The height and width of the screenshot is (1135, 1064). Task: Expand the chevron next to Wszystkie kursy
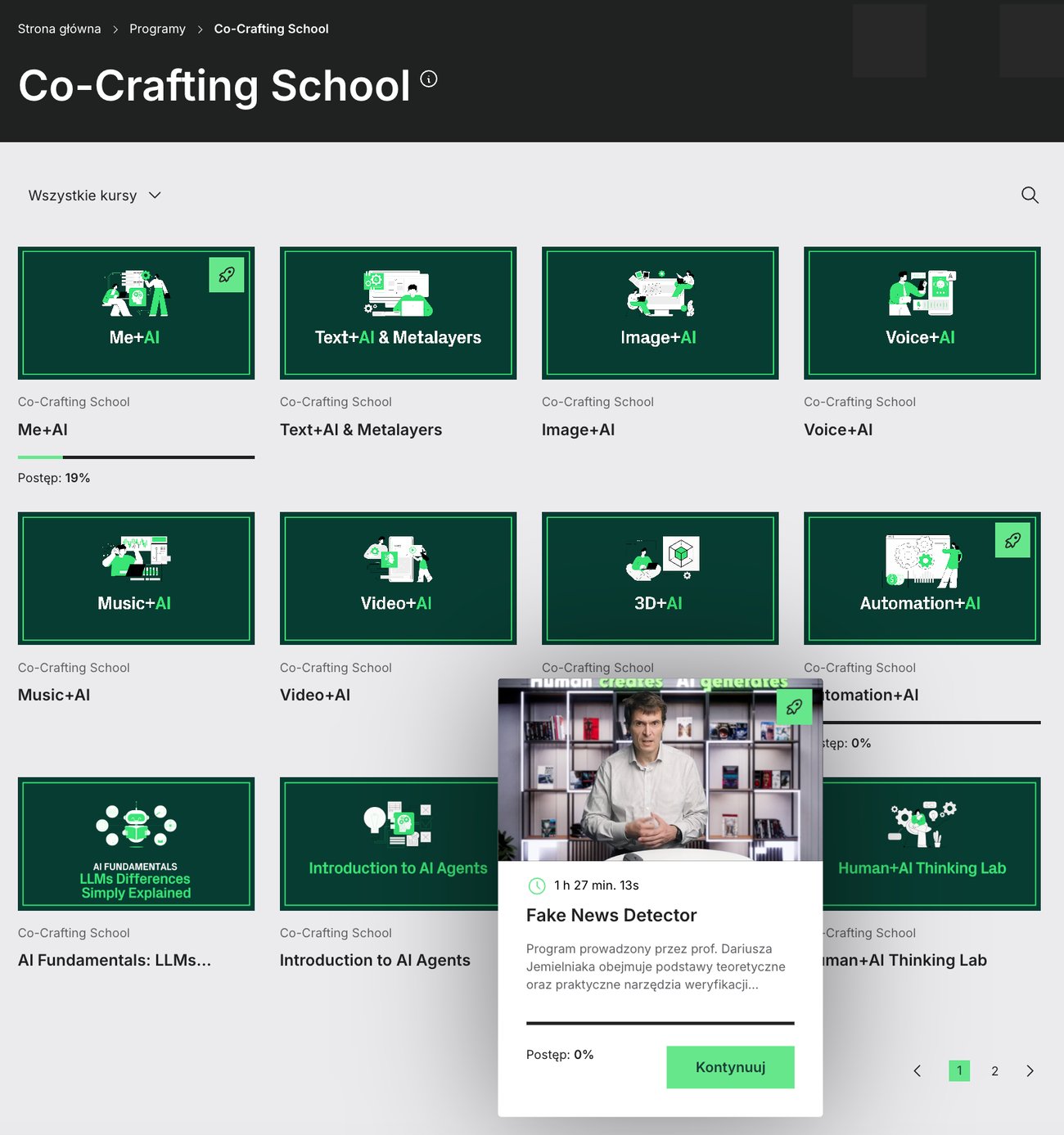pos(155,195)
